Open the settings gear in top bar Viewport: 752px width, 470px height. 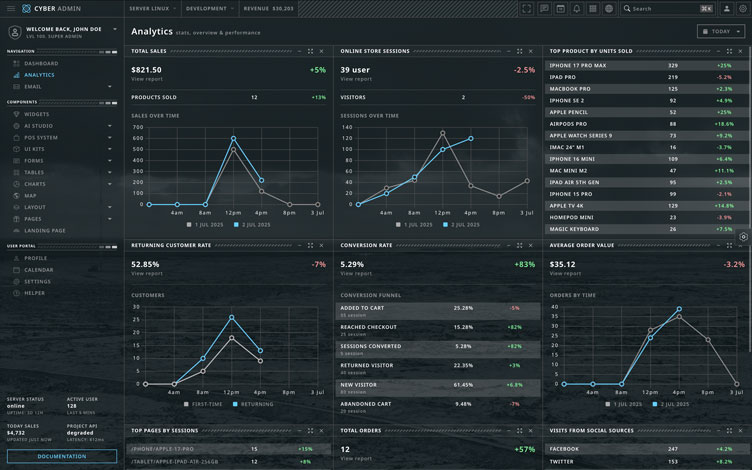pyautogui.click(x=742, y=8)
